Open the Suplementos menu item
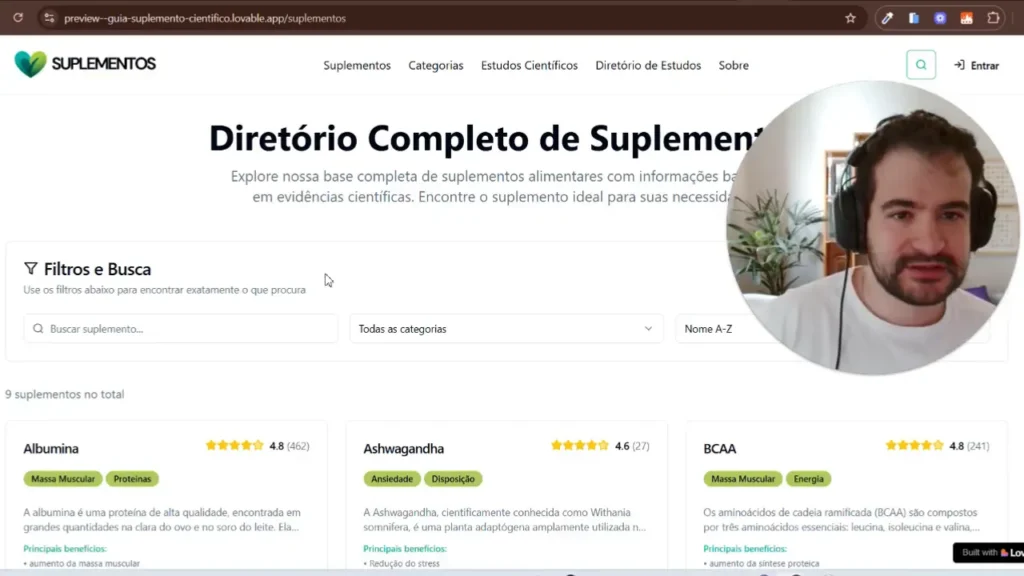 (x=357, y=65)
